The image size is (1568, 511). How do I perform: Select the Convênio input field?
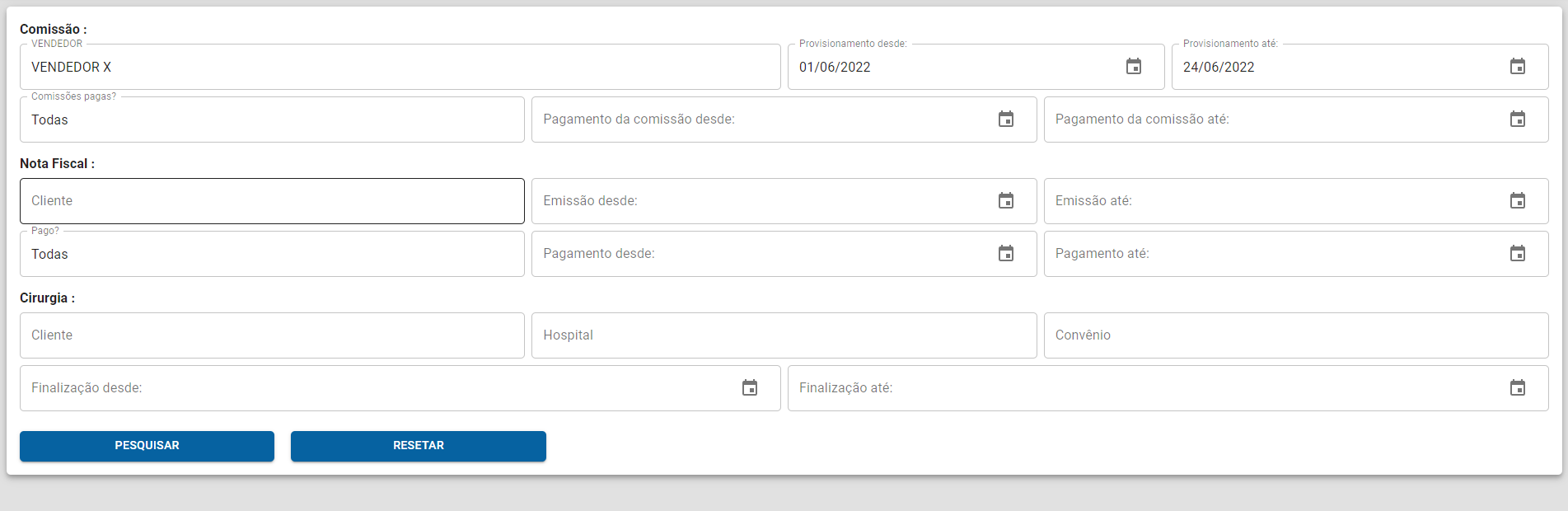coord(1296,335)
